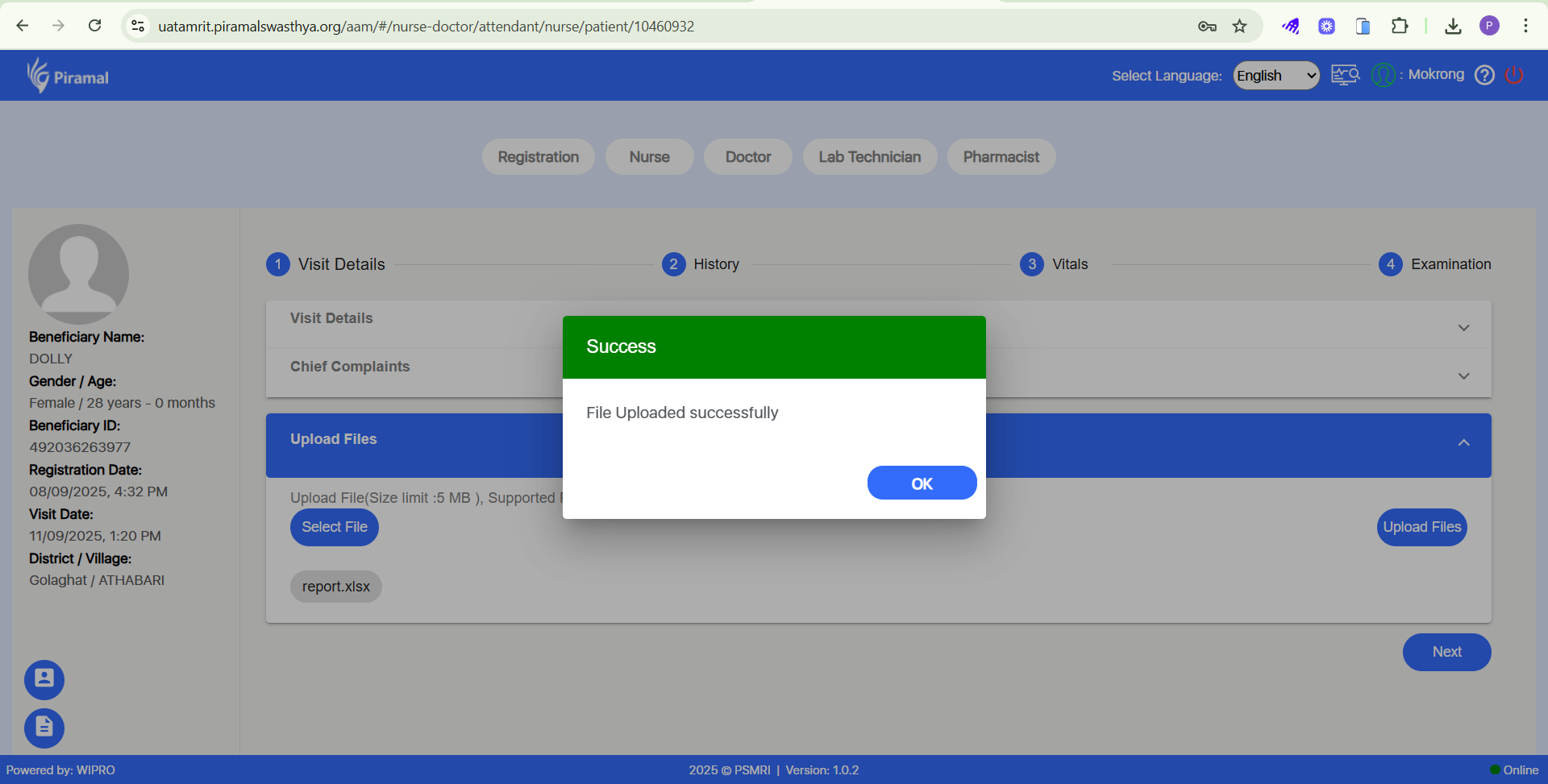Image resolution: width=1548 pixels, height=784 pixels.
Task: Collapse the Upload Files panel chevron
Action: click(1463, 443)
